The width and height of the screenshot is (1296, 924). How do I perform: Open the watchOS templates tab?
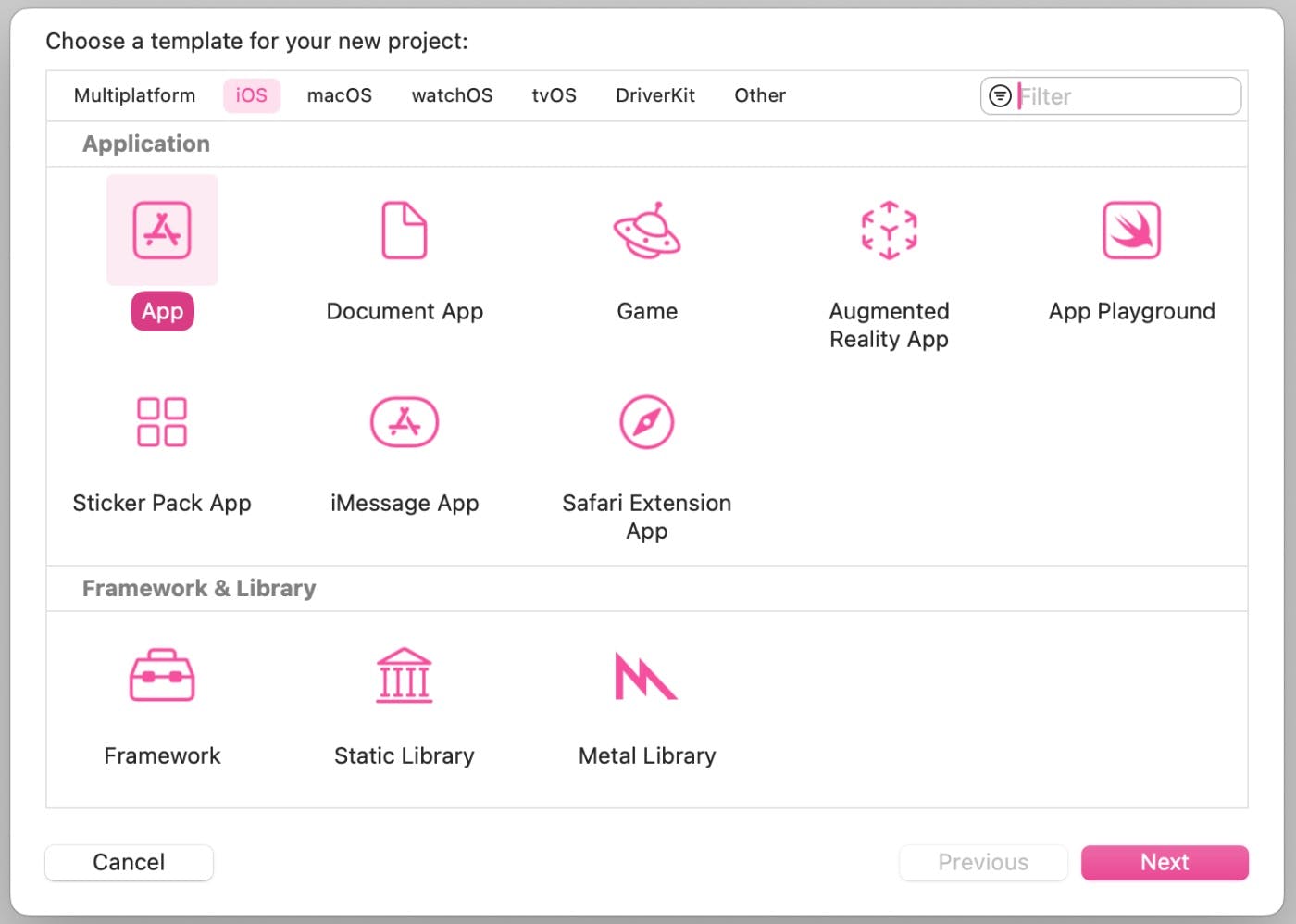point(452,95)
